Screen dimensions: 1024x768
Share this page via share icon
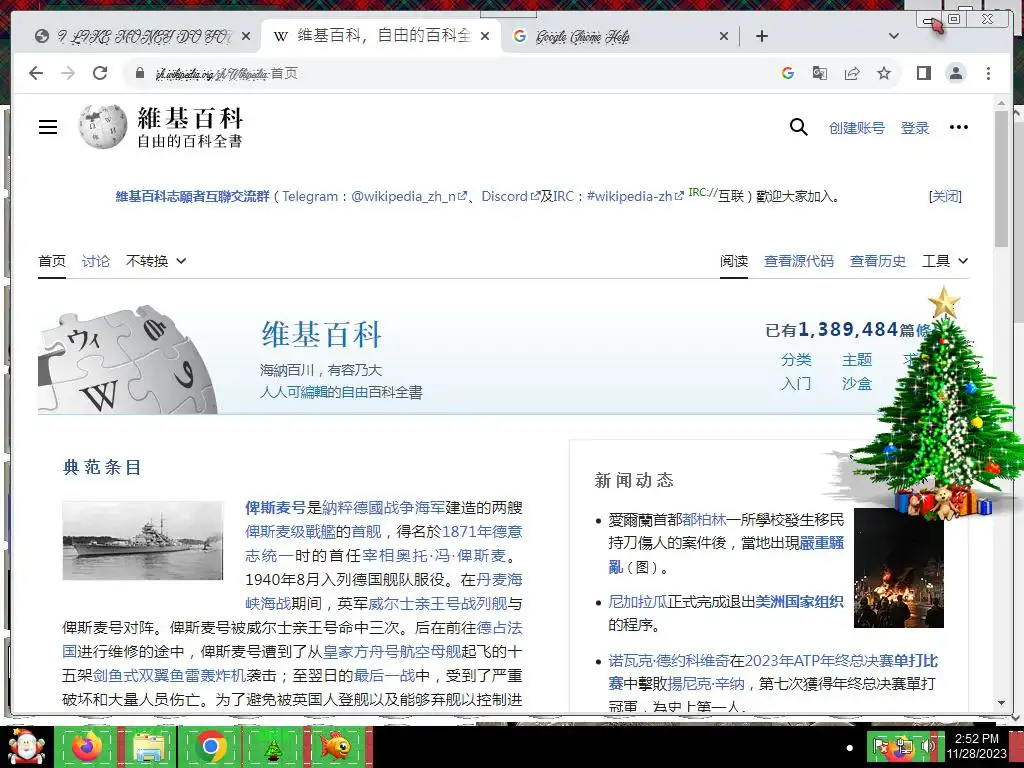[x=852, y=73]
